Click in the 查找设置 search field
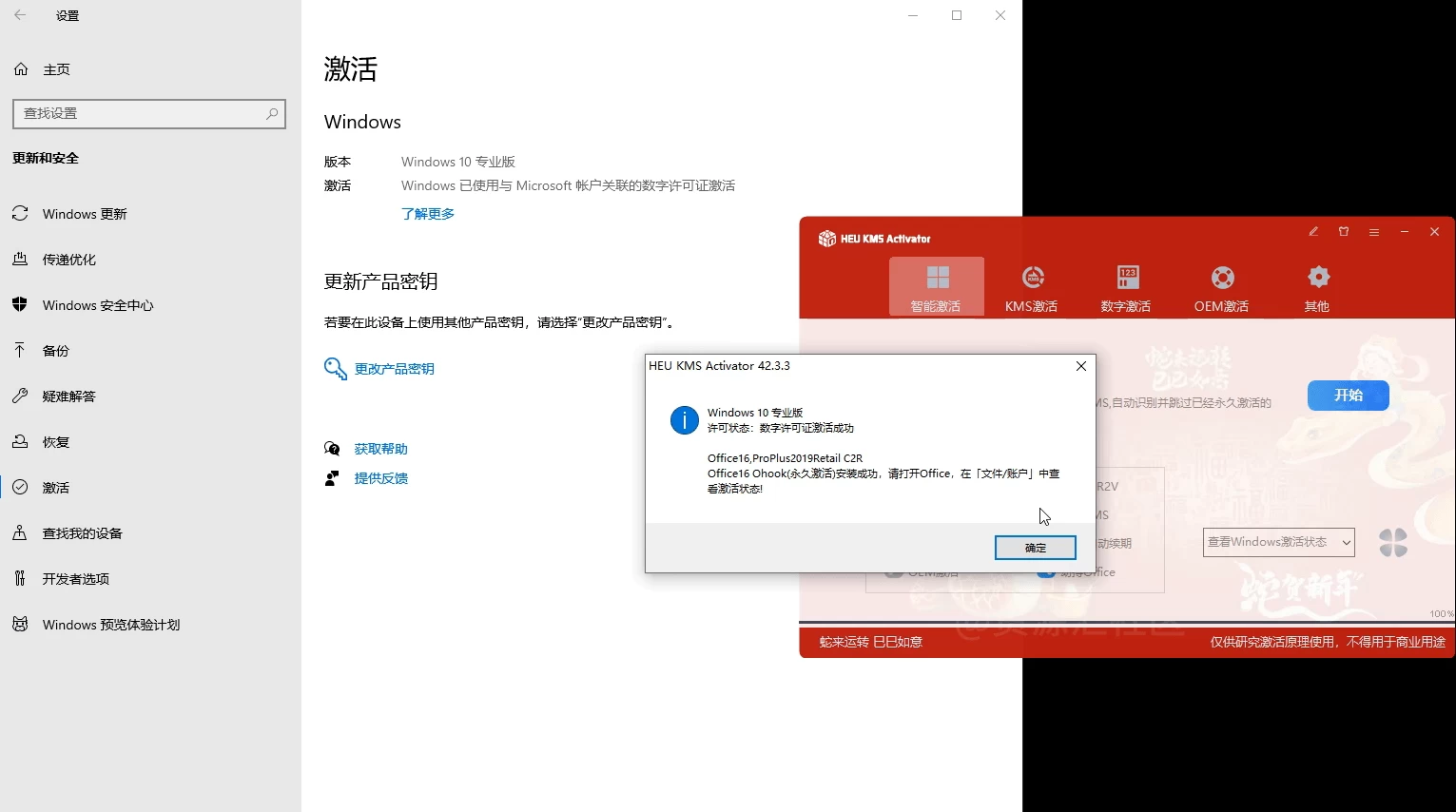This screenshot has width=1456, height=812. click(143, 113)
